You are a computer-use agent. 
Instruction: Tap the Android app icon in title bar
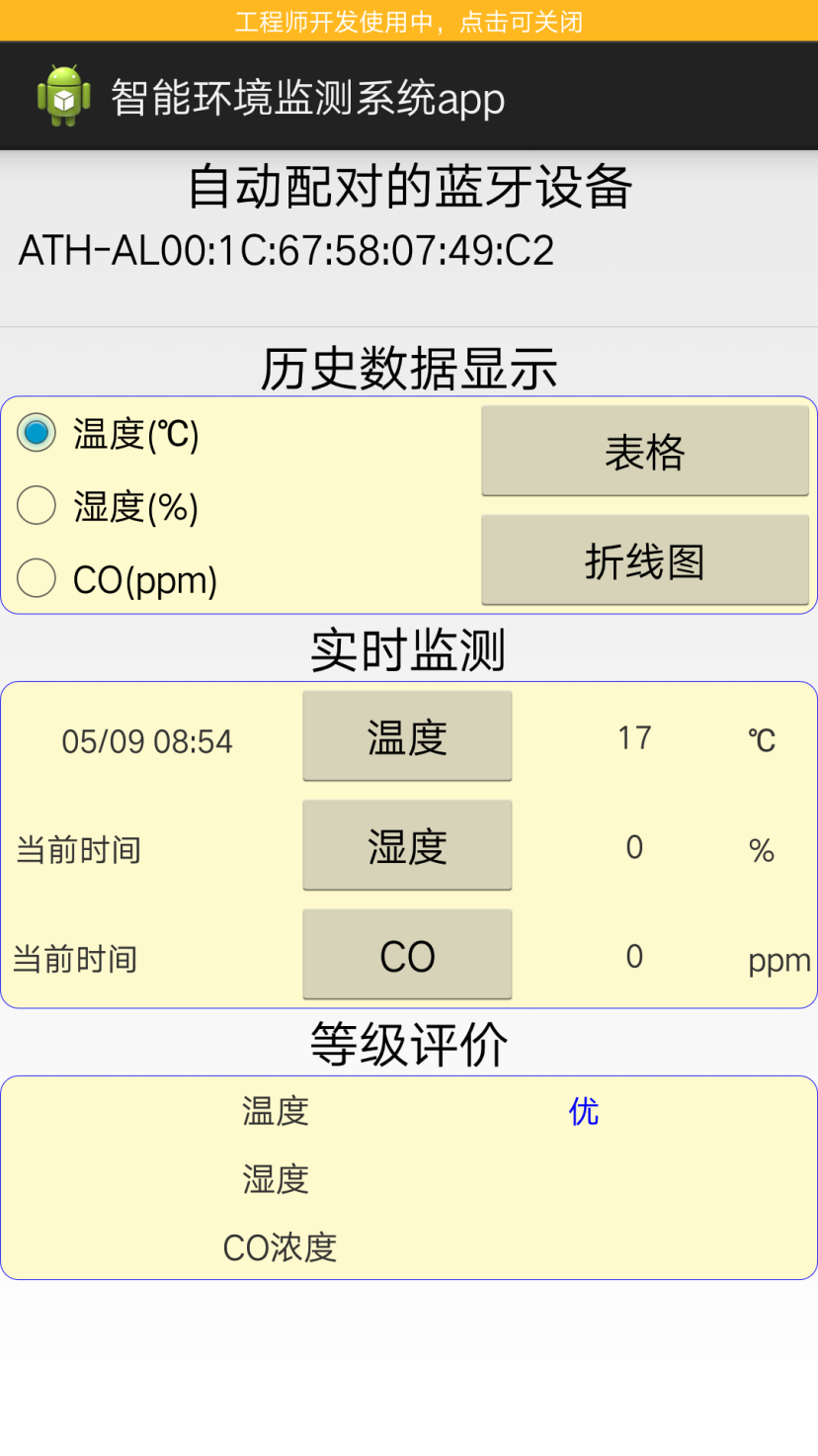pos(64,96)
